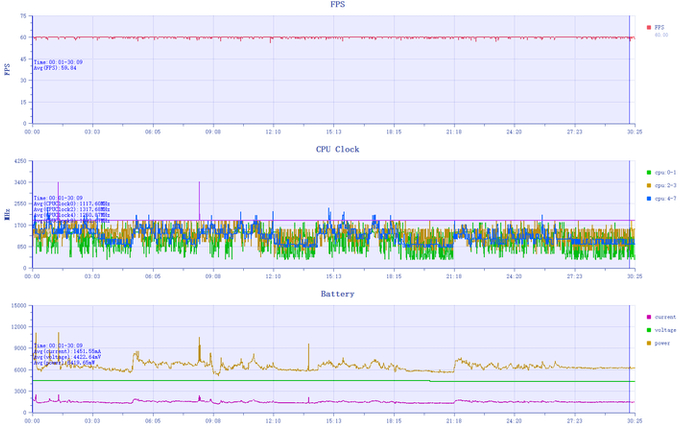Click the 09:08 time label under Battery chart

pos(213,421)
